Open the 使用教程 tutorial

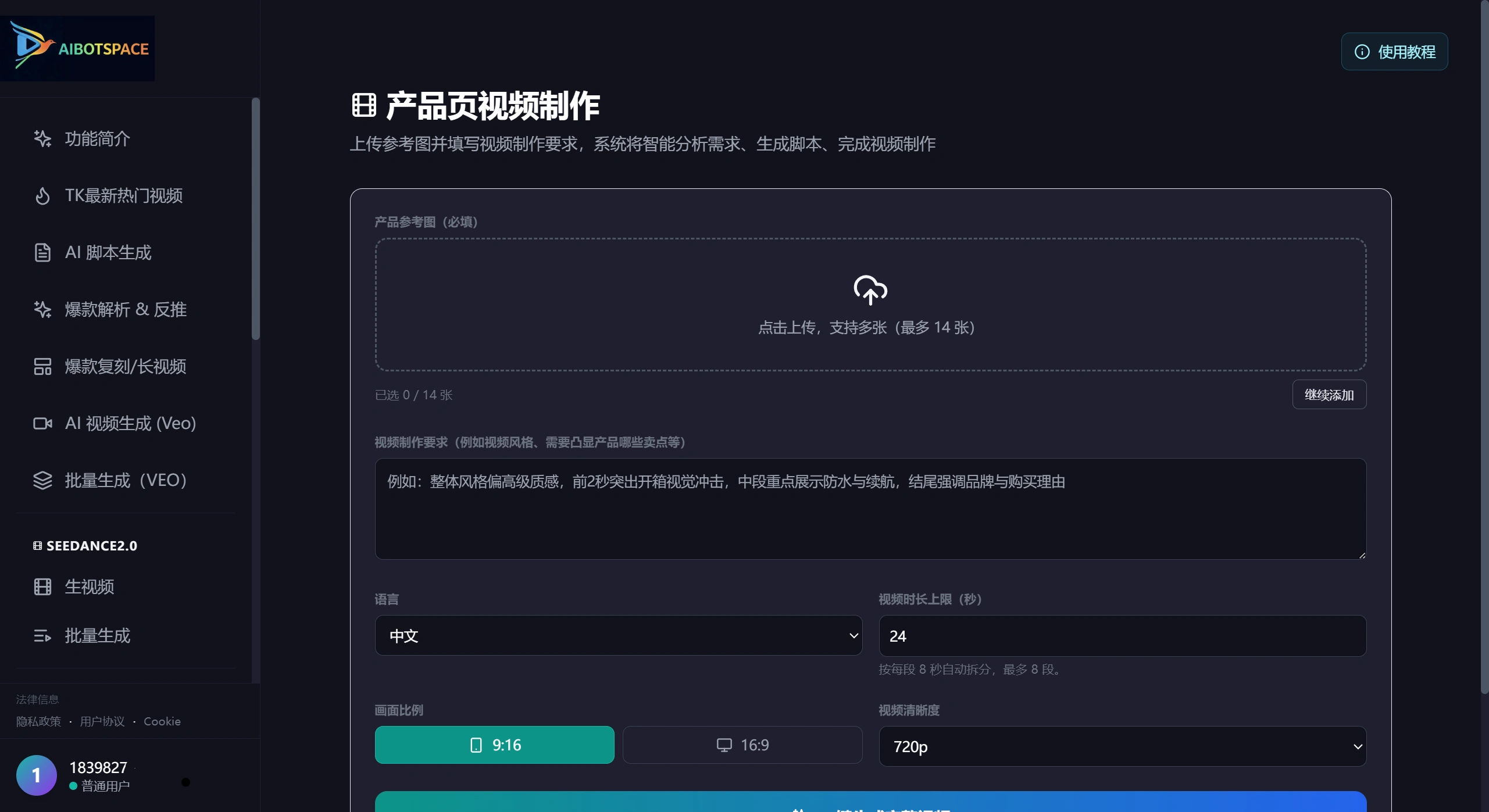point(1394,51)
